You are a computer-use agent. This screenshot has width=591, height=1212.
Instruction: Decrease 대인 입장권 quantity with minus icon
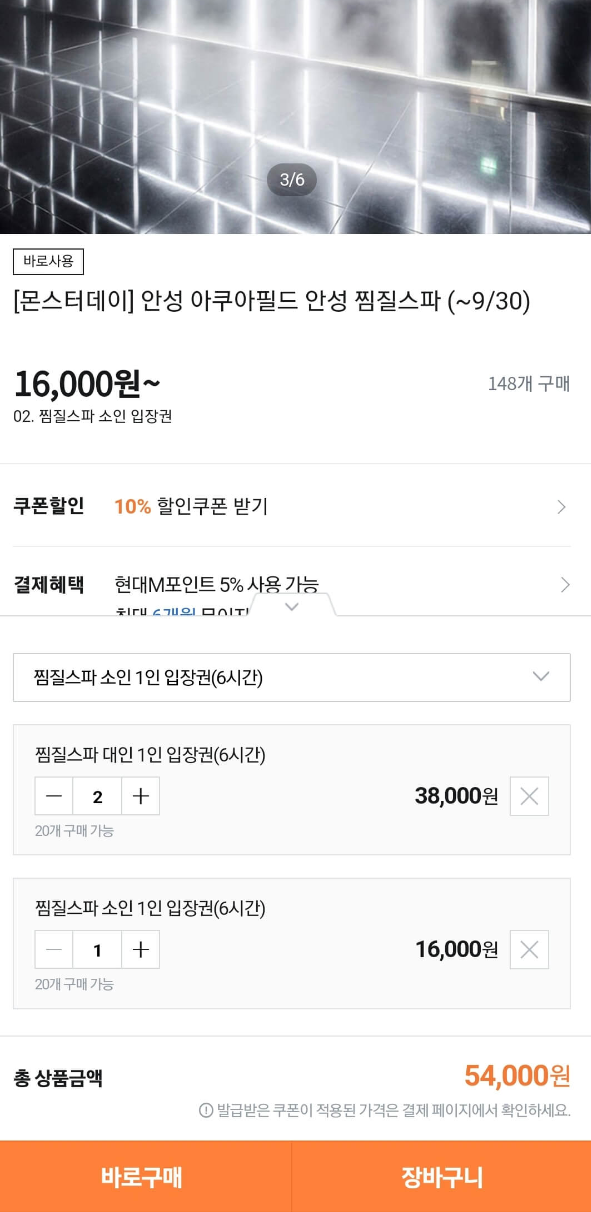tap(53, 796)
